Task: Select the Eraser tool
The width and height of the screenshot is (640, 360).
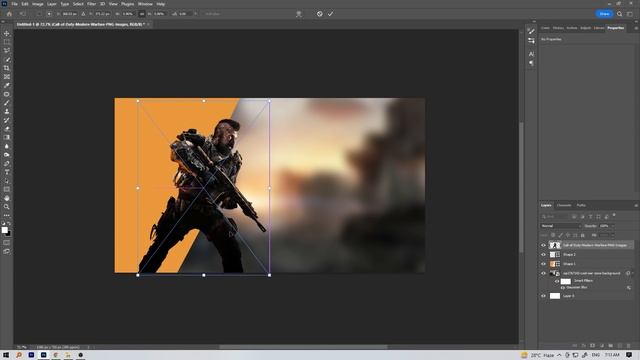Action: pyautogui.click(x=7, y=129)
